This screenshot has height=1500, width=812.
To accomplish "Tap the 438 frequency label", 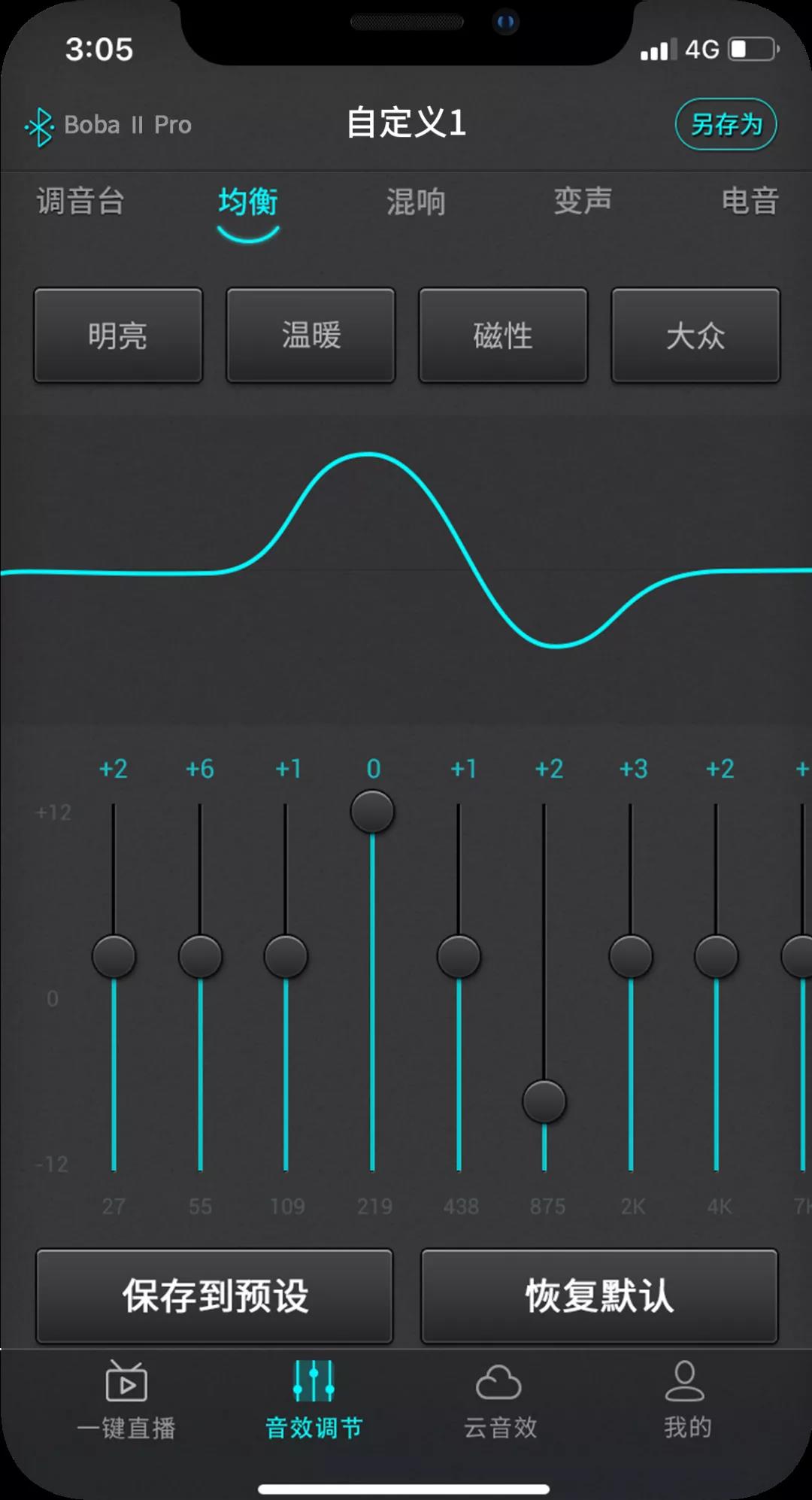I will [461, 1207].
